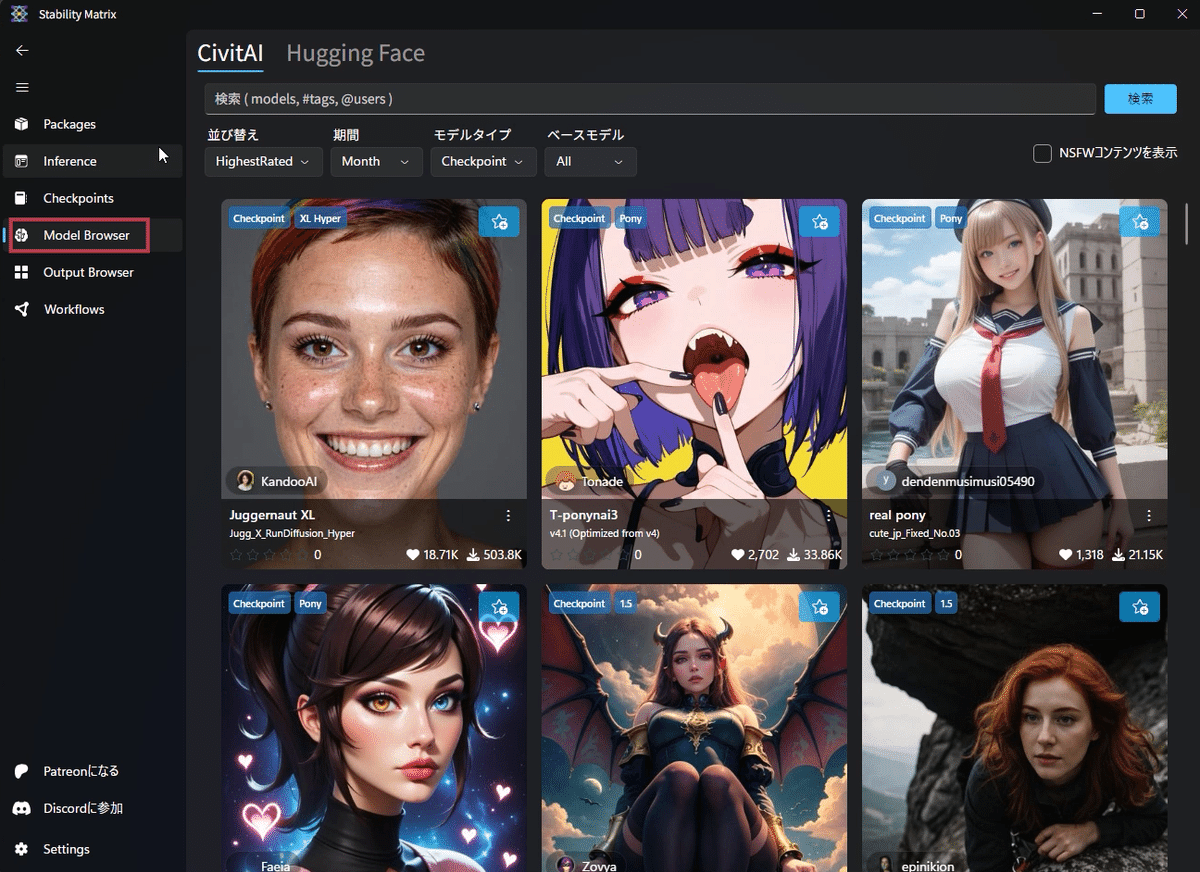Click Juggernaut XL 503.8K downloads icon
The height and width of the screenshot is (872, 1200).
[x=474, y=554]
